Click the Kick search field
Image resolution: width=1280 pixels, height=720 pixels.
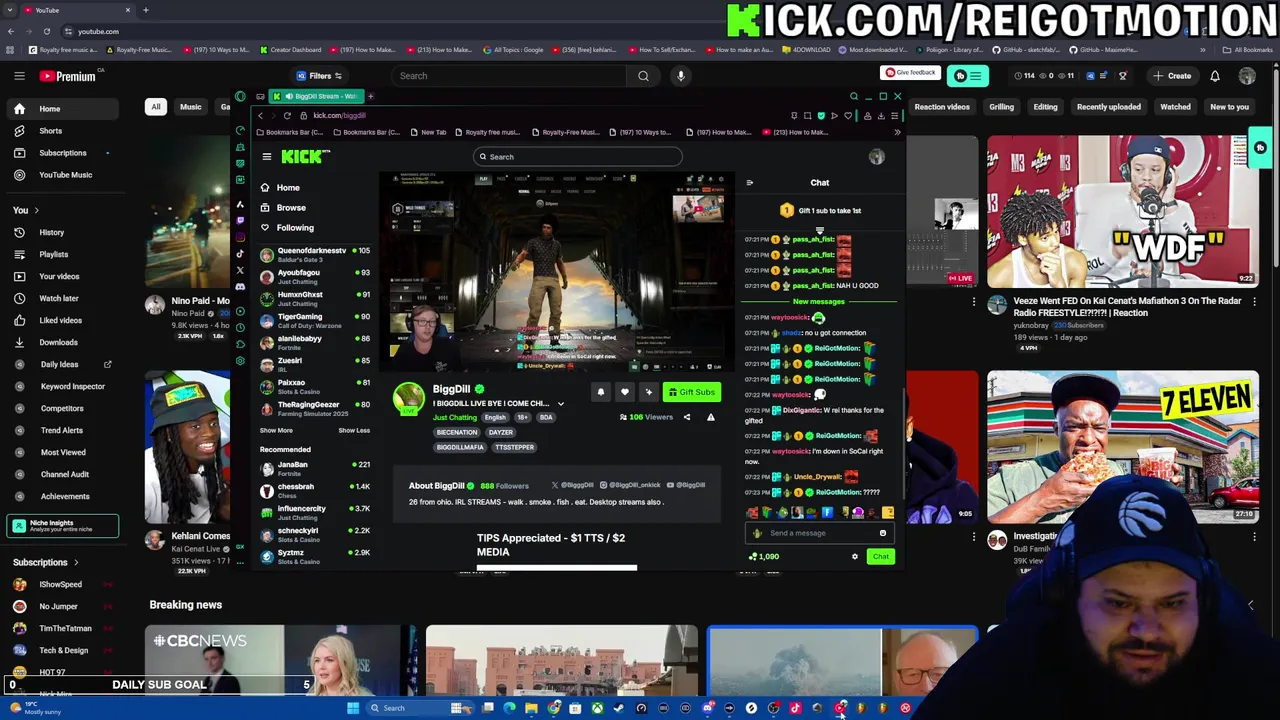[x=578, y=157]
